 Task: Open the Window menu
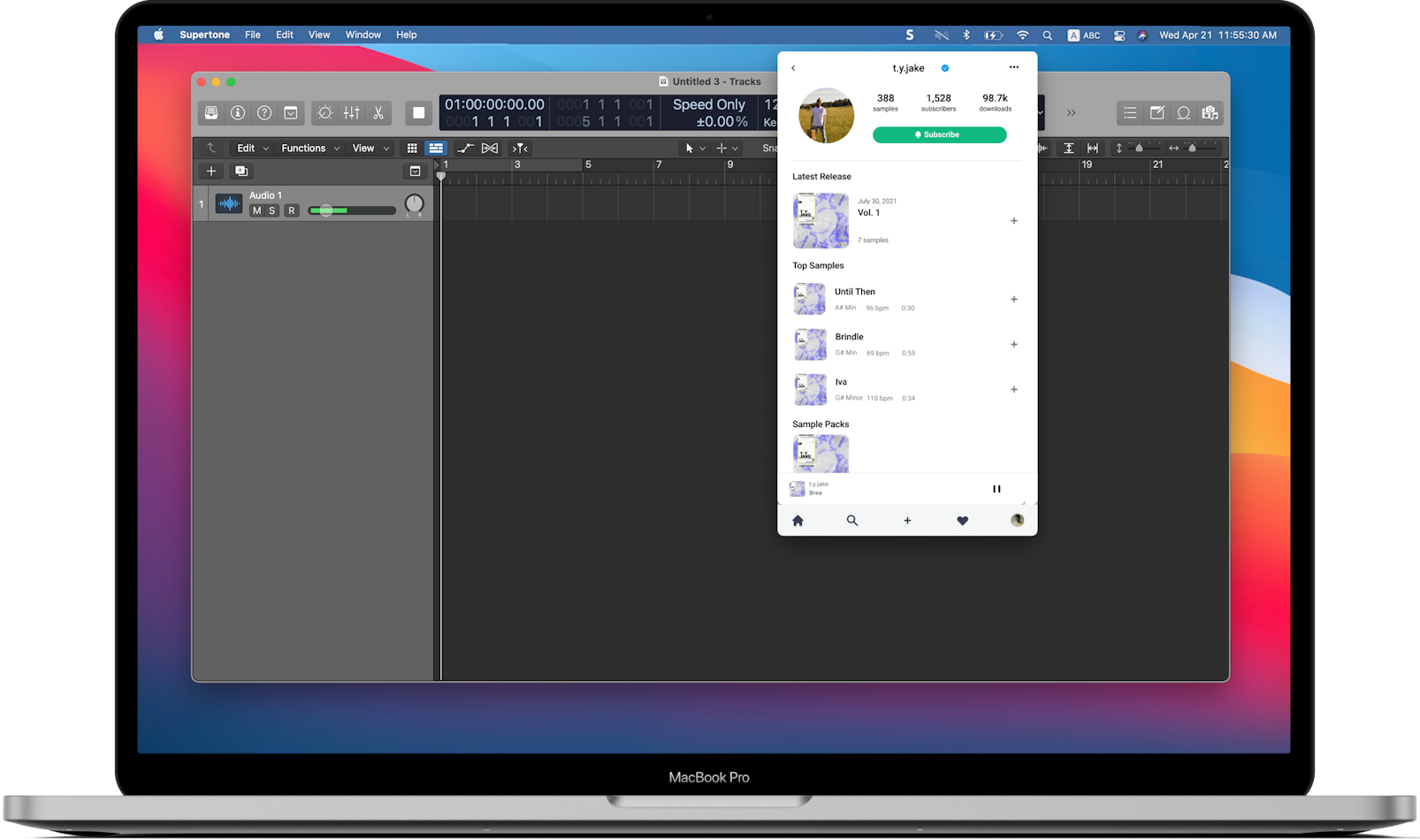pyautogui.click(x=363, y=35)
